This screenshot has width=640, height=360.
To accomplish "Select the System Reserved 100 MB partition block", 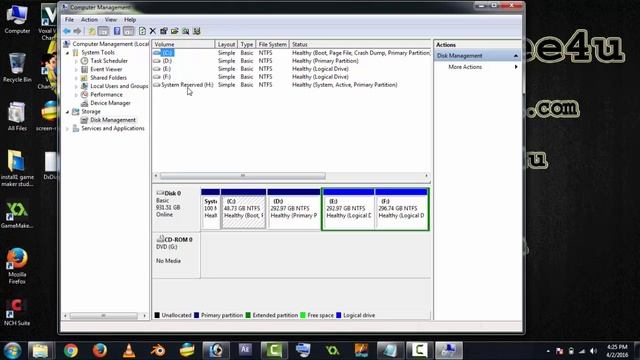I will 211,209.
